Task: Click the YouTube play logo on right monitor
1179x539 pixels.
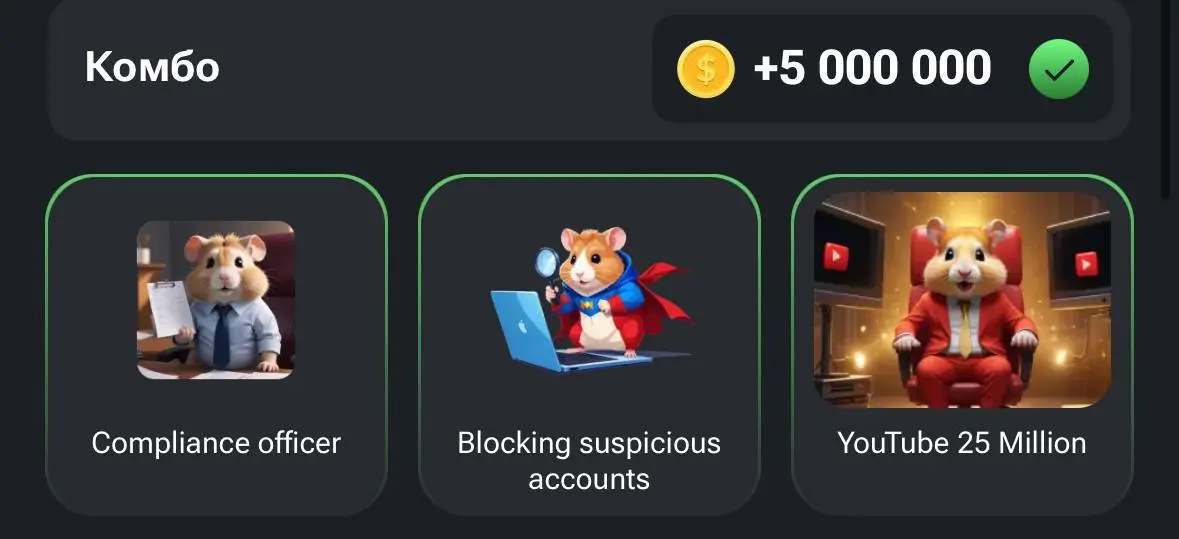Action: pos(1086,264)
